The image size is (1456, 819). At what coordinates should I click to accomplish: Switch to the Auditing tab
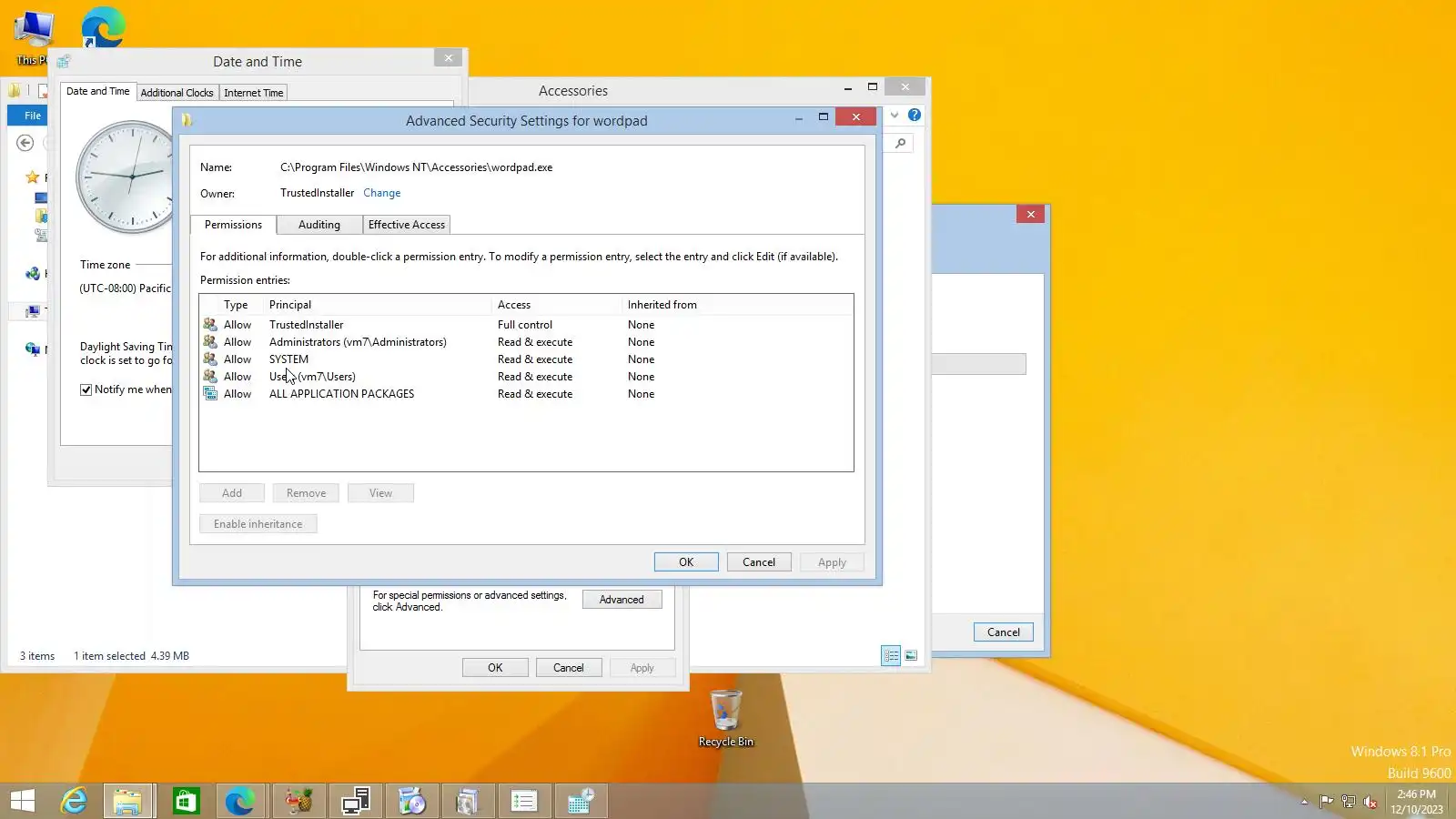pos(319,225)
